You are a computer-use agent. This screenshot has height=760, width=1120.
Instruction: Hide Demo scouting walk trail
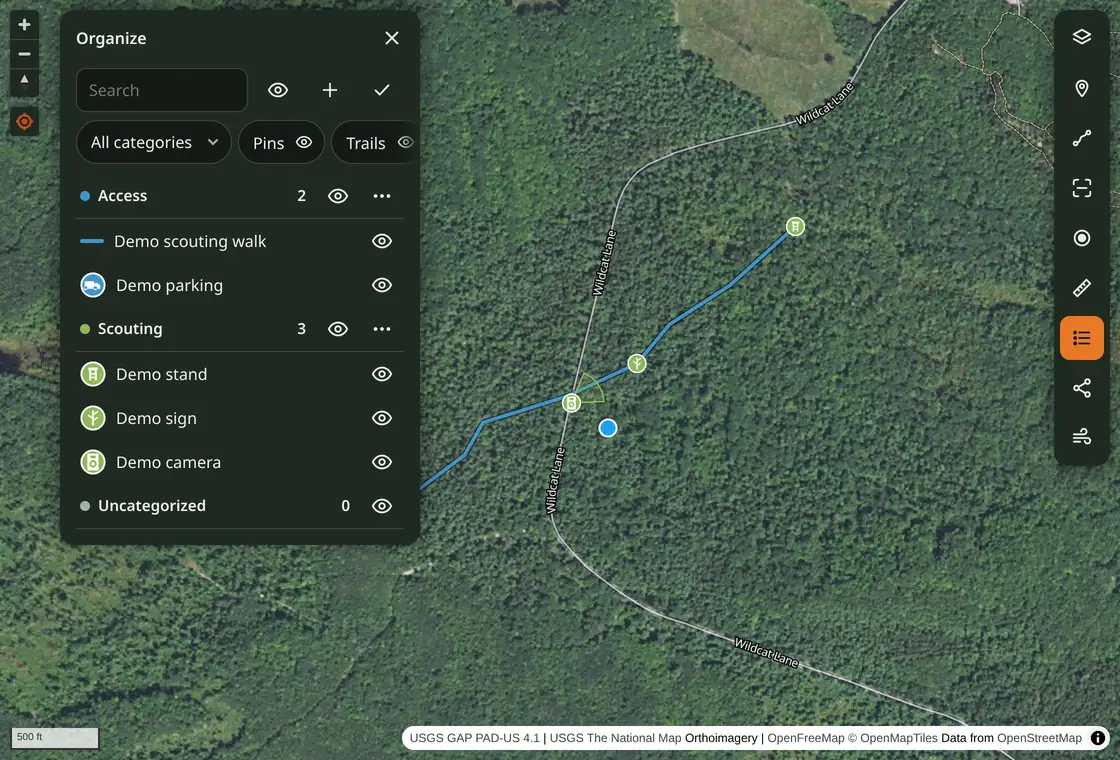pyautogui.click(x=382, y=241)
